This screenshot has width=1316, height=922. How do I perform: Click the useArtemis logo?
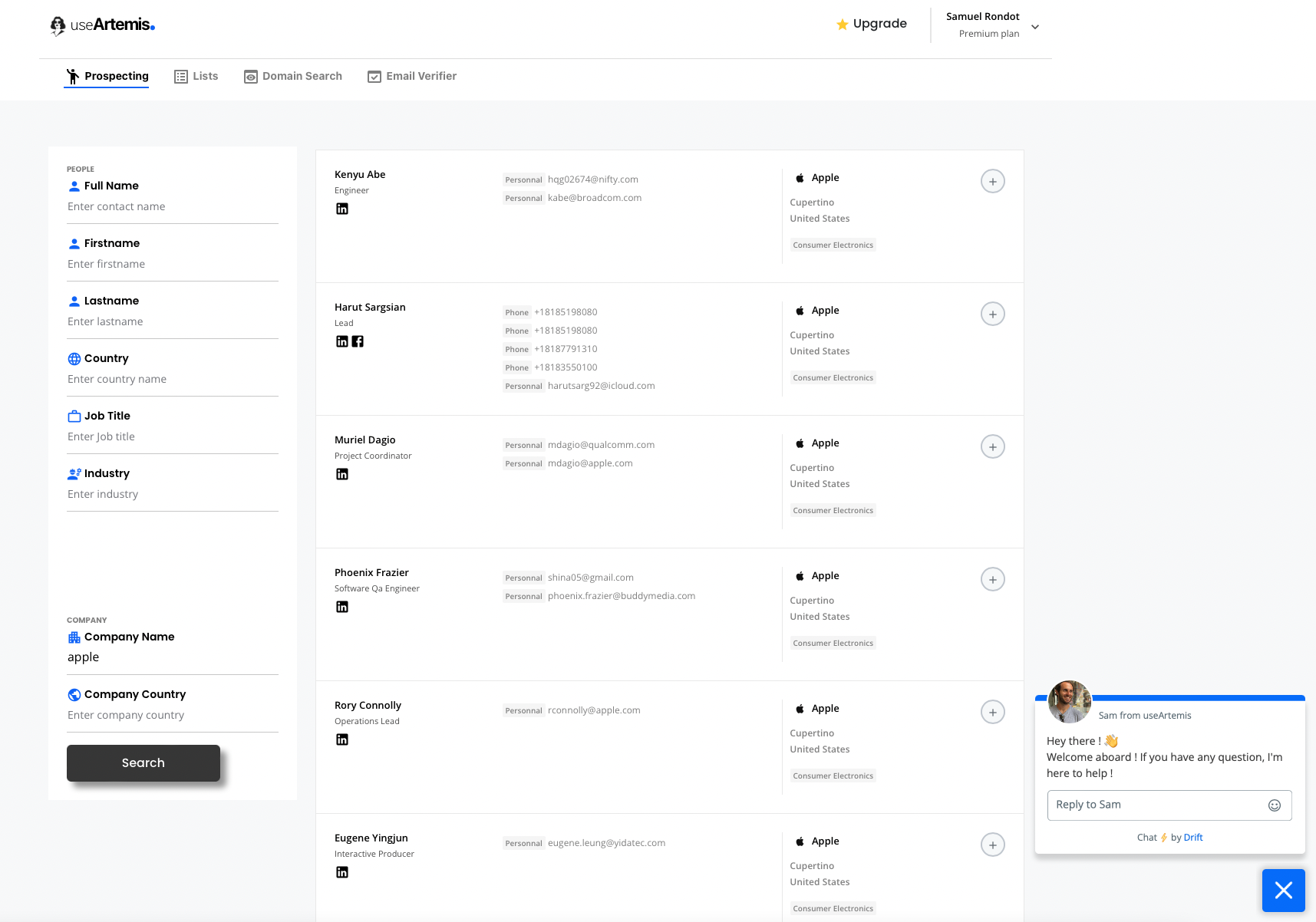(103, 25)
